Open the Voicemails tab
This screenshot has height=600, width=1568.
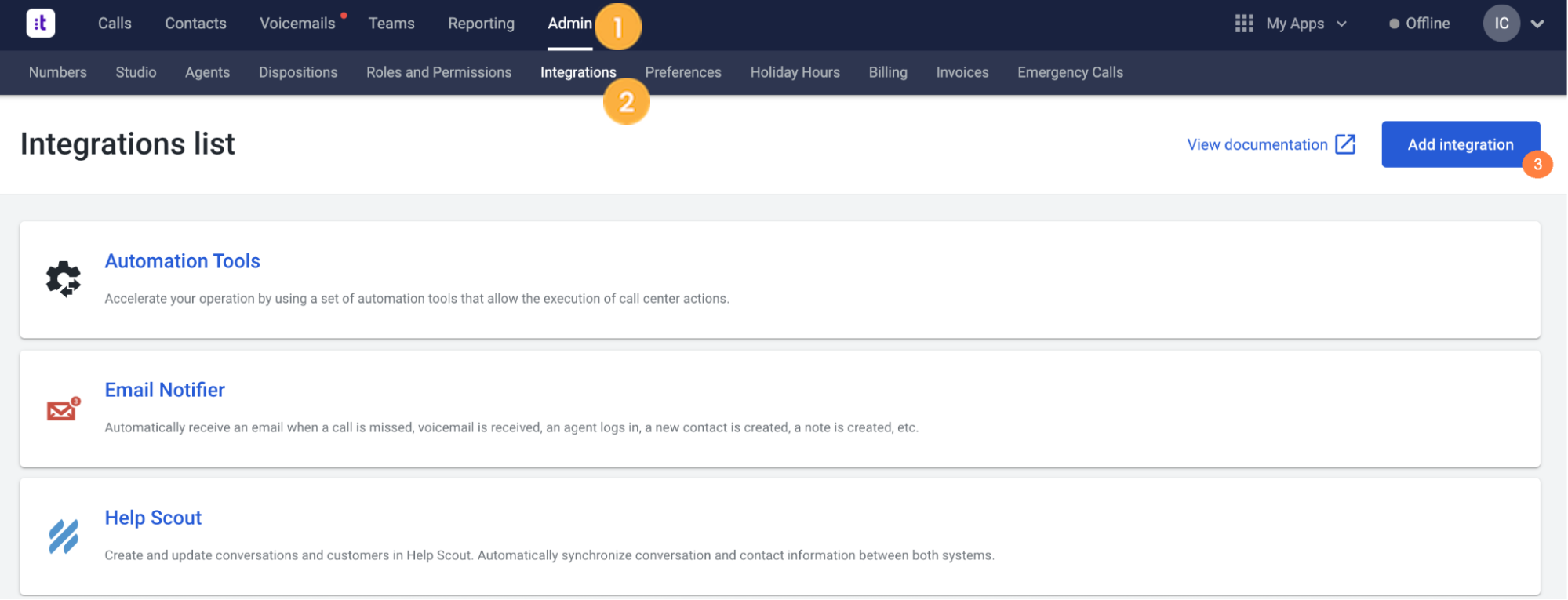[297, 24]
